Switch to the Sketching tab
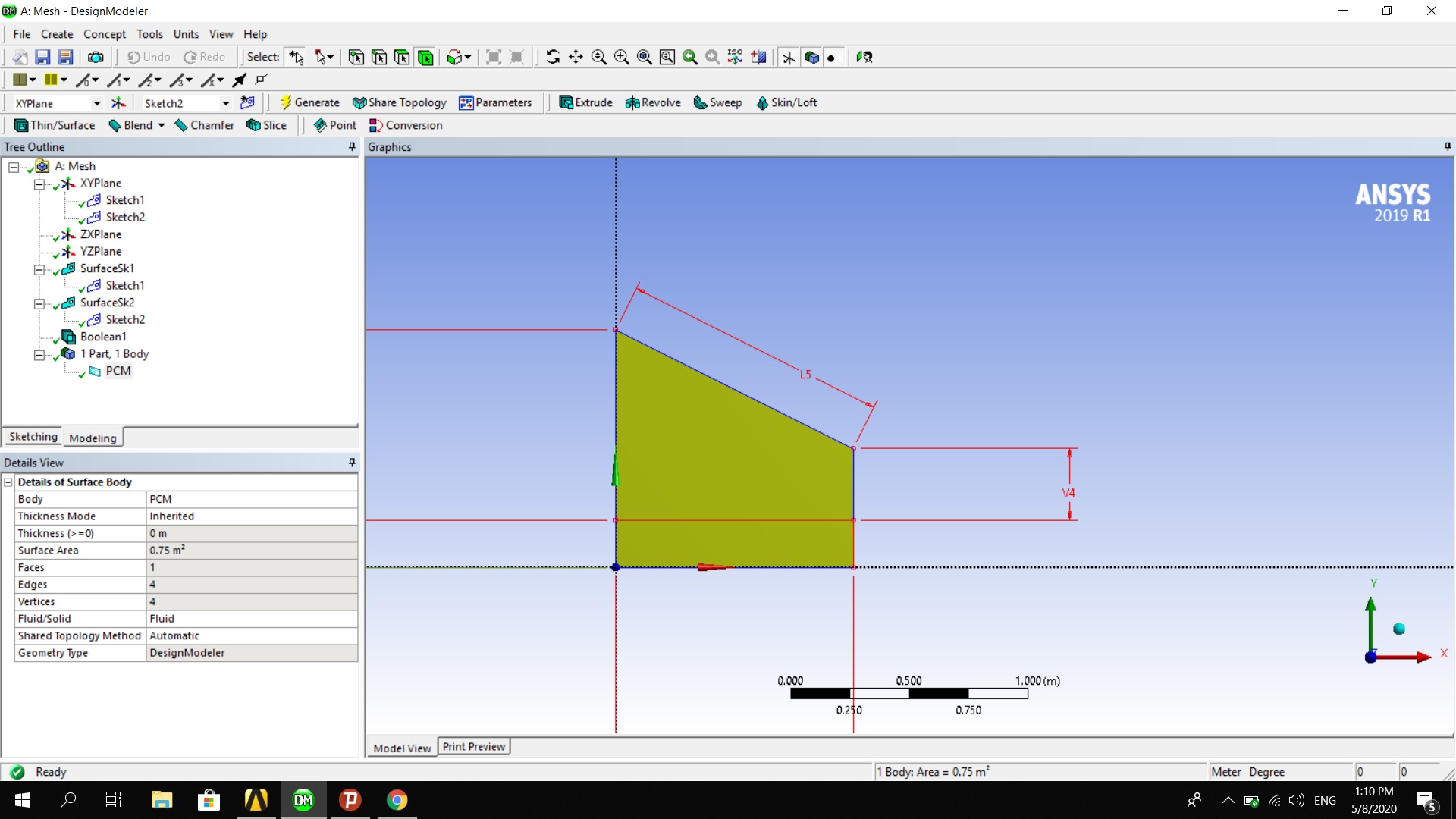The image size is (1456, 819). point(33,437)
